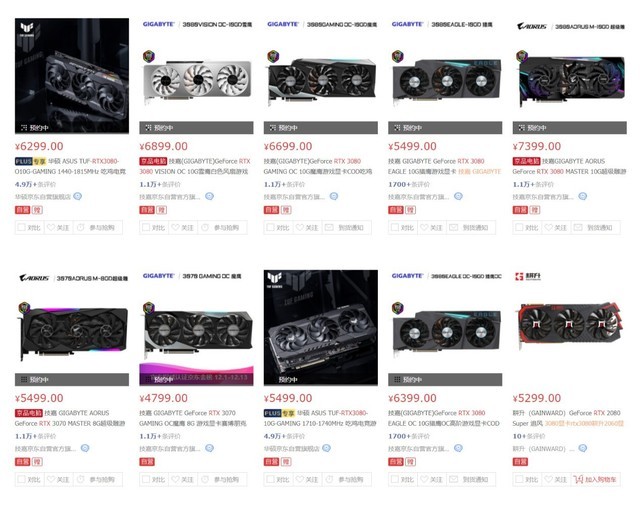Click the cart 加入购物车 icon on the Gainward listing

click(578, 479)
